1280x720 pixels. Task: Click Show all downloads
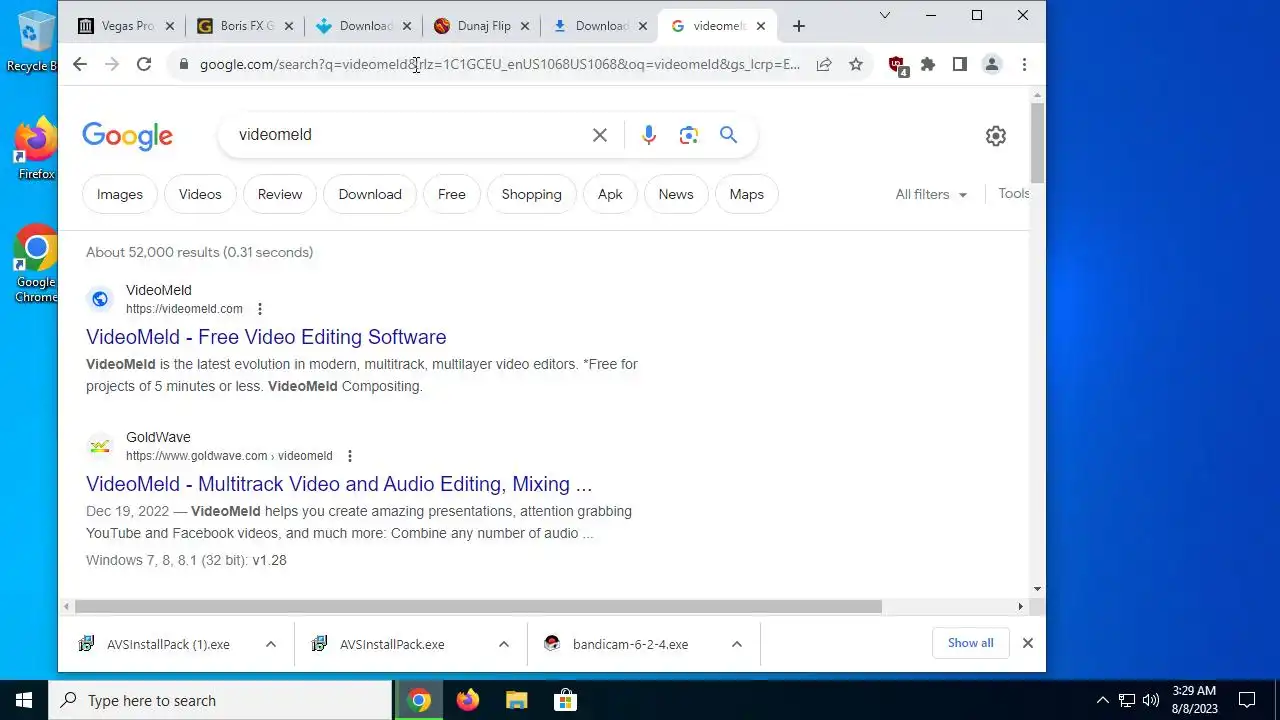[971, 643]
